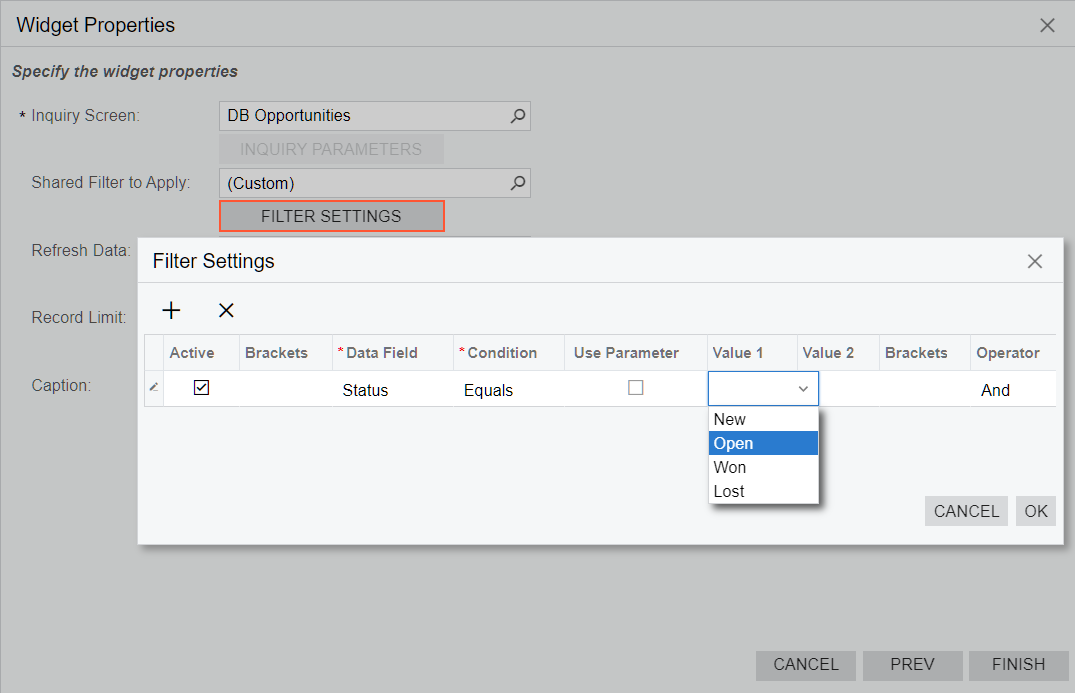
Task: Cancel the Filter Settings dialog
Action: (965, 511)
